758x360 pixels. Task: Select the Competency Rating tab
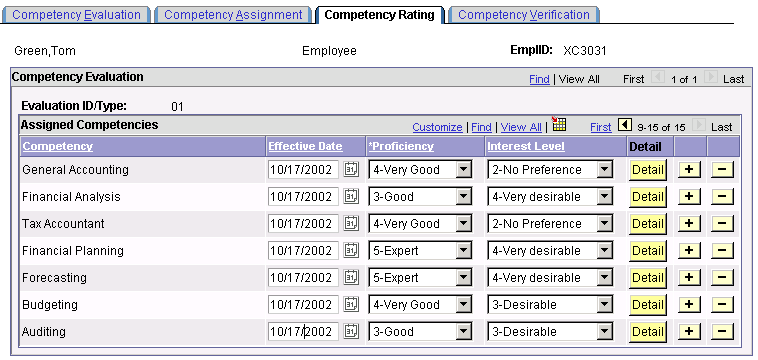(x=379, y=14)
